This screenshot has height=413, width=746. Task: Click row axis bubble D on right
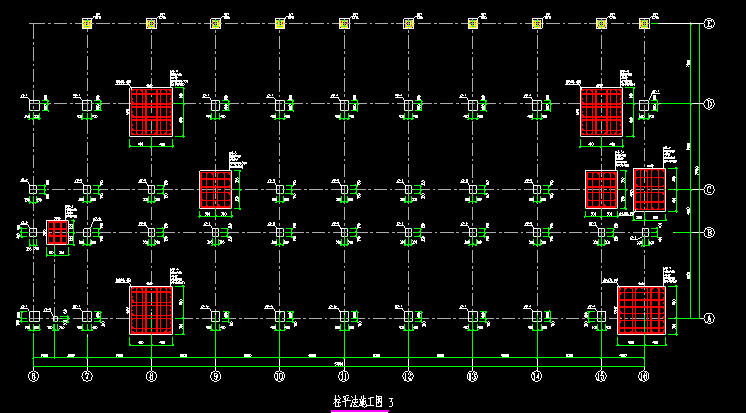[x=709, y=103]
